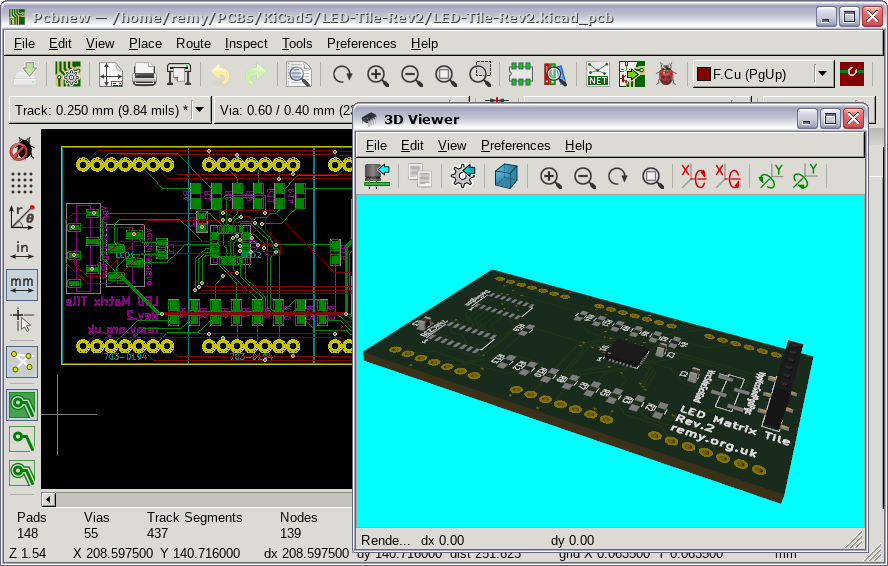The height and width of the screenshot is (566, 888).
Task: Open the Route menu
Action: 193,44
